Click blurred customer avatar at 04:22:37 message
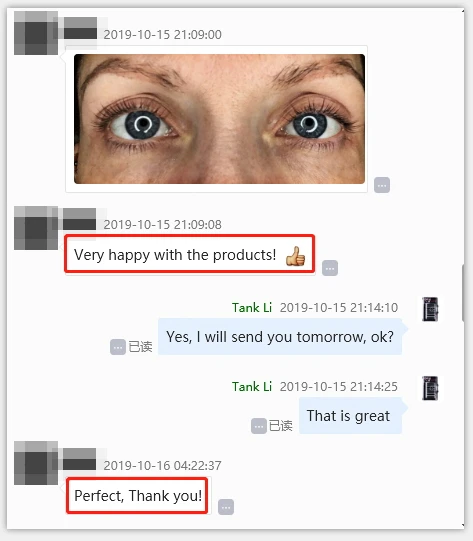This screenshot has height=541, width=473. coord(36,463)
